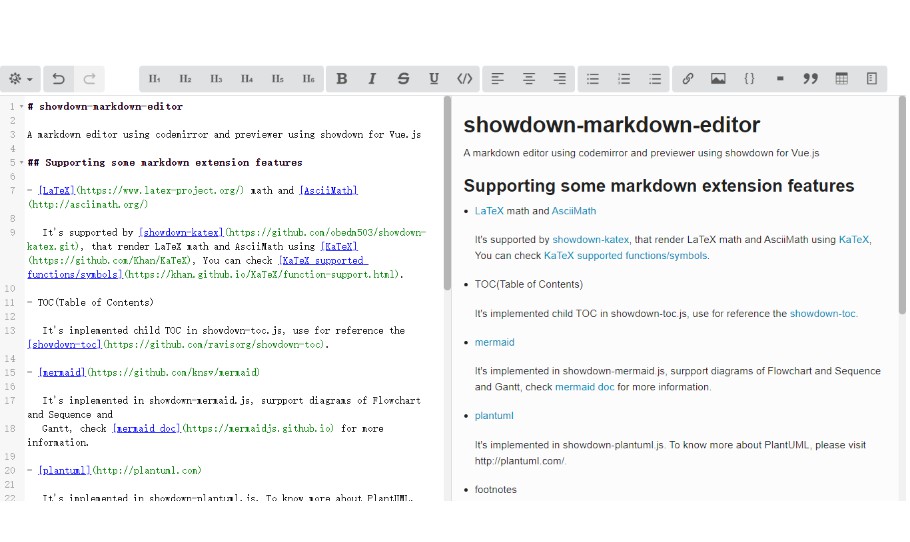Collapse the fold arrow on line 5

(21, 162)
